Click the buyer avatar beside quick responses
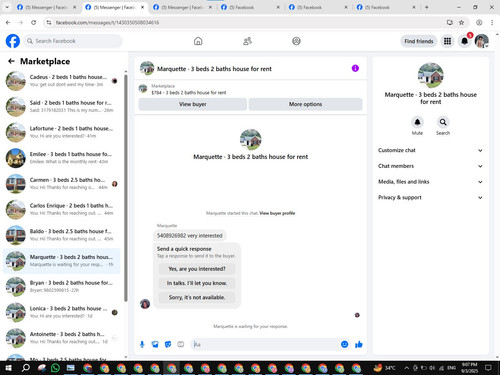Viewport: 500px width, 375px height. (x=145, y=304)
